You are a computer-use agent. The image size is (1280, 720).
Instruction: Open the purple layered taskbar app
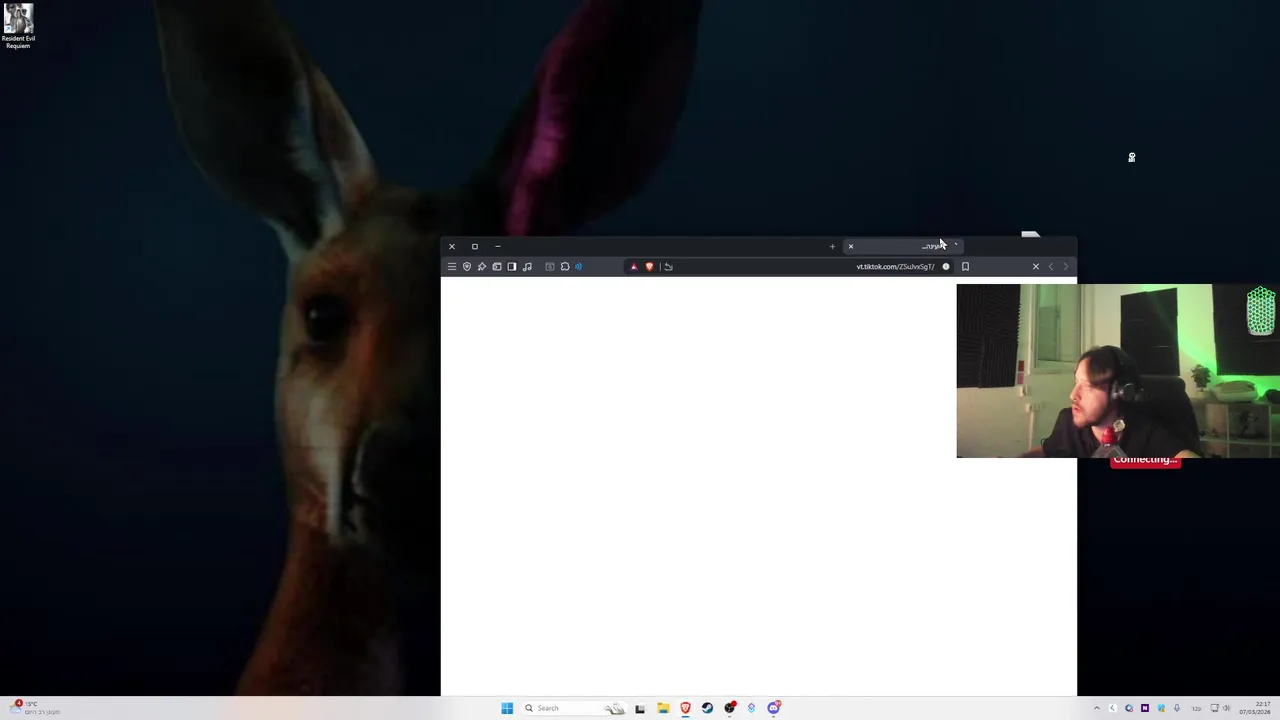coord(751,708)
